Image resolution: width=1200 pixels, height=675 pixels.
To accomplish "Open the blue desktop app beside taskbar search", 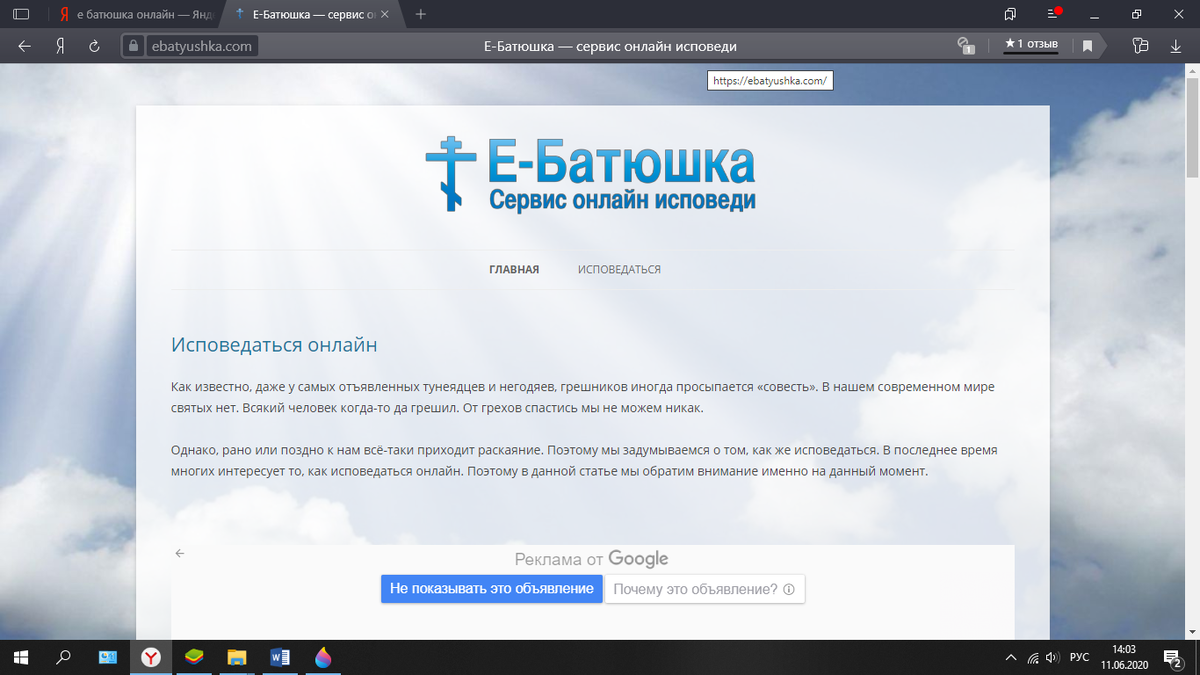I will (107, 657).
